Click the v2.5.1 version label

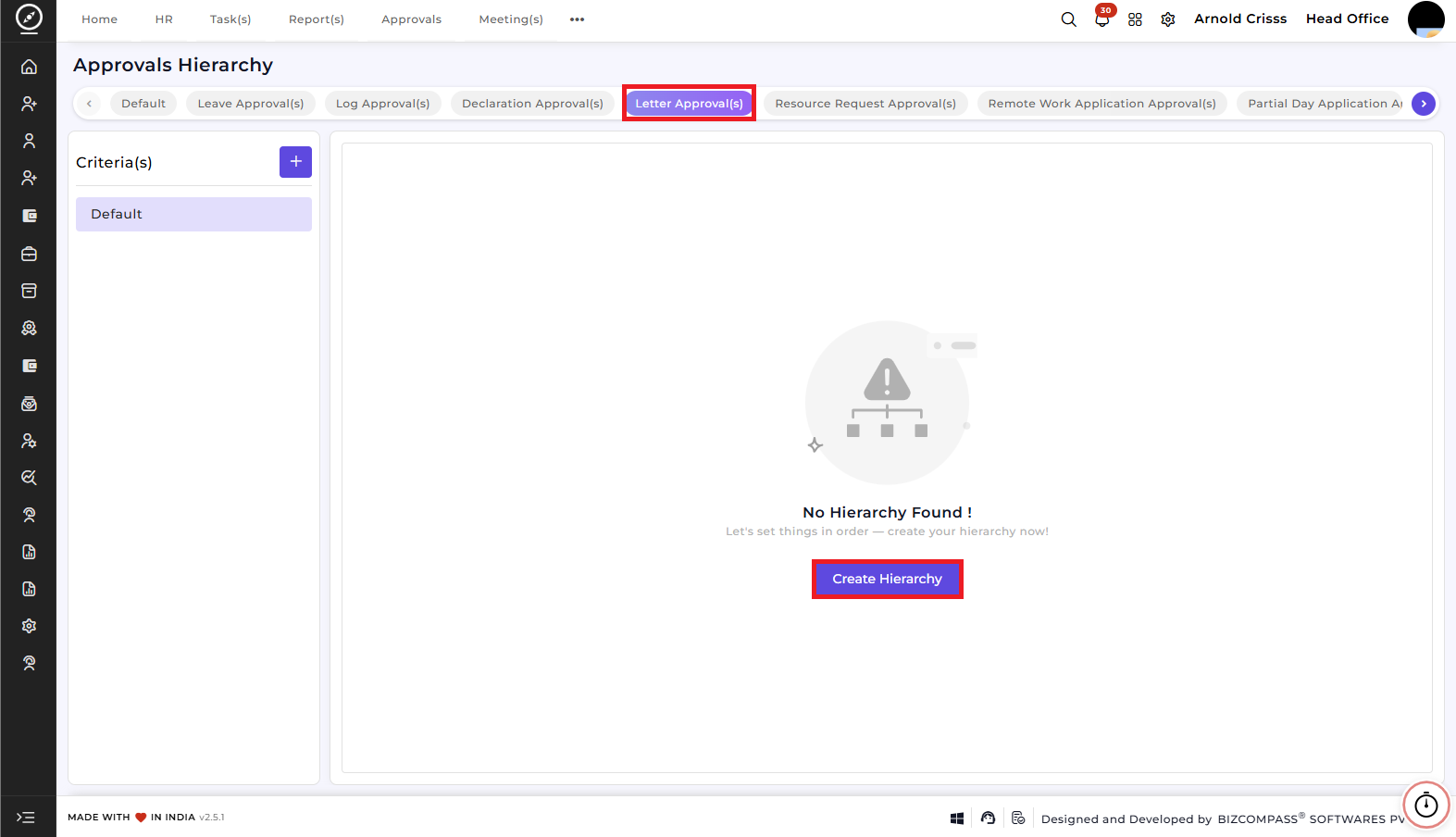click(x=211, y=818)
